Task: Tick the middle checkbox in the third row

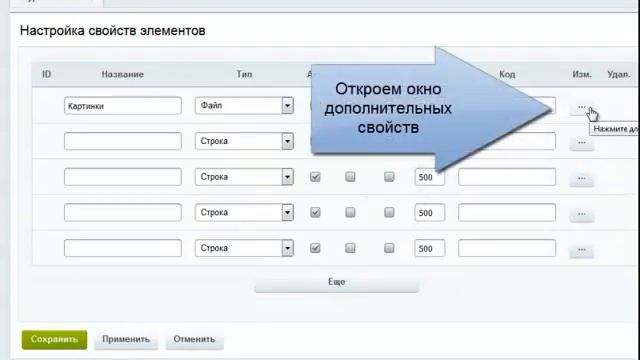Action: [x=350, y=177]
